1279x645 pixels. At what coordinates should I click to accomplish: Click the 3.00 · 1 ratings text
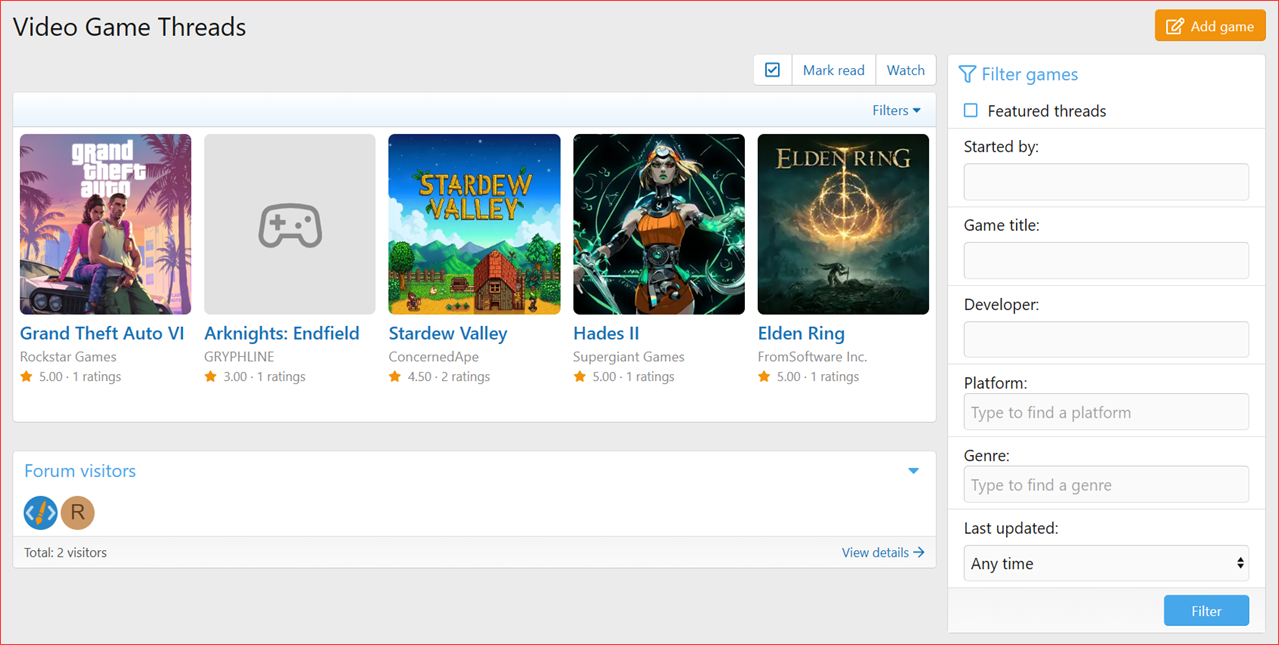(264, 377)
